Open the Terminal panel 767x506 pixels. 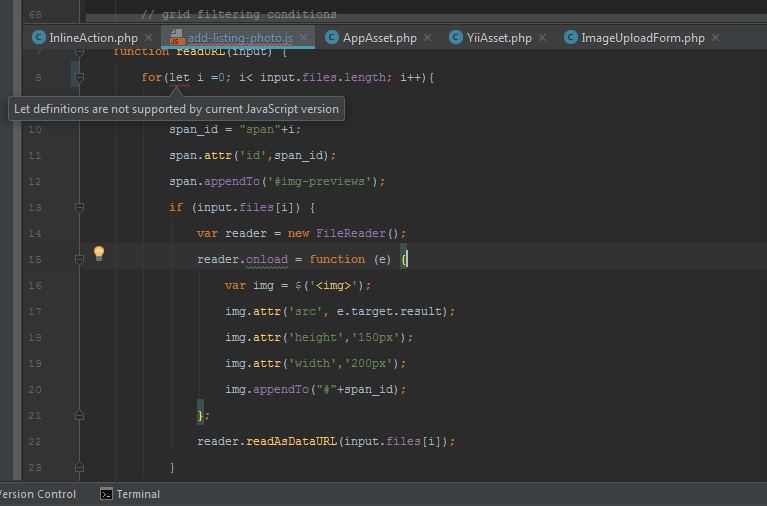point(137,494)
